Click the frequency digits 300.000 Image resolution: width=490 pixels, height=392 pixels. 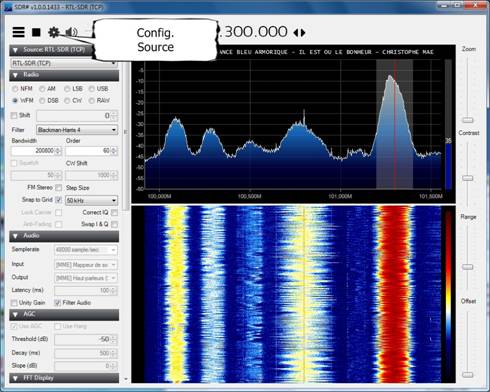[255, 32]
